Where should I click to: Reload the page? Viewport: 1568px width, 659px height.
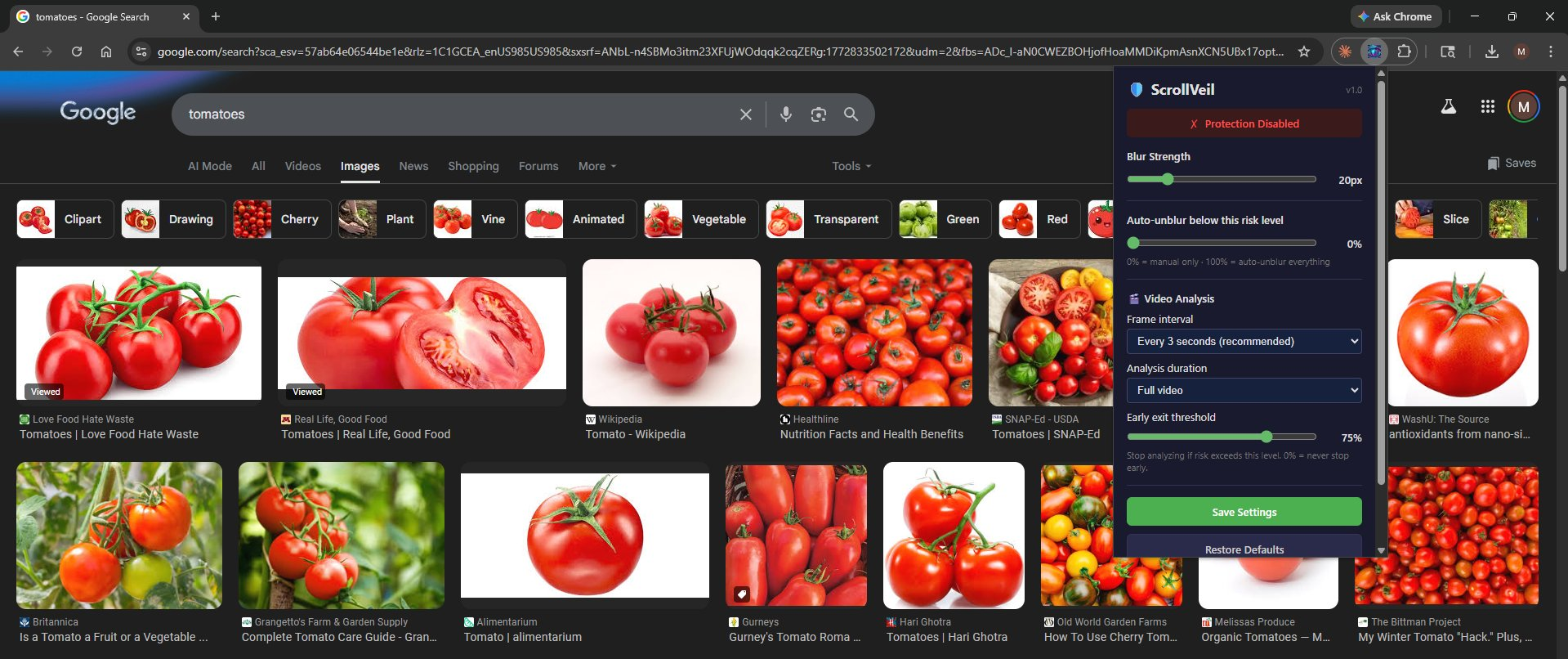tap(77, 52)
